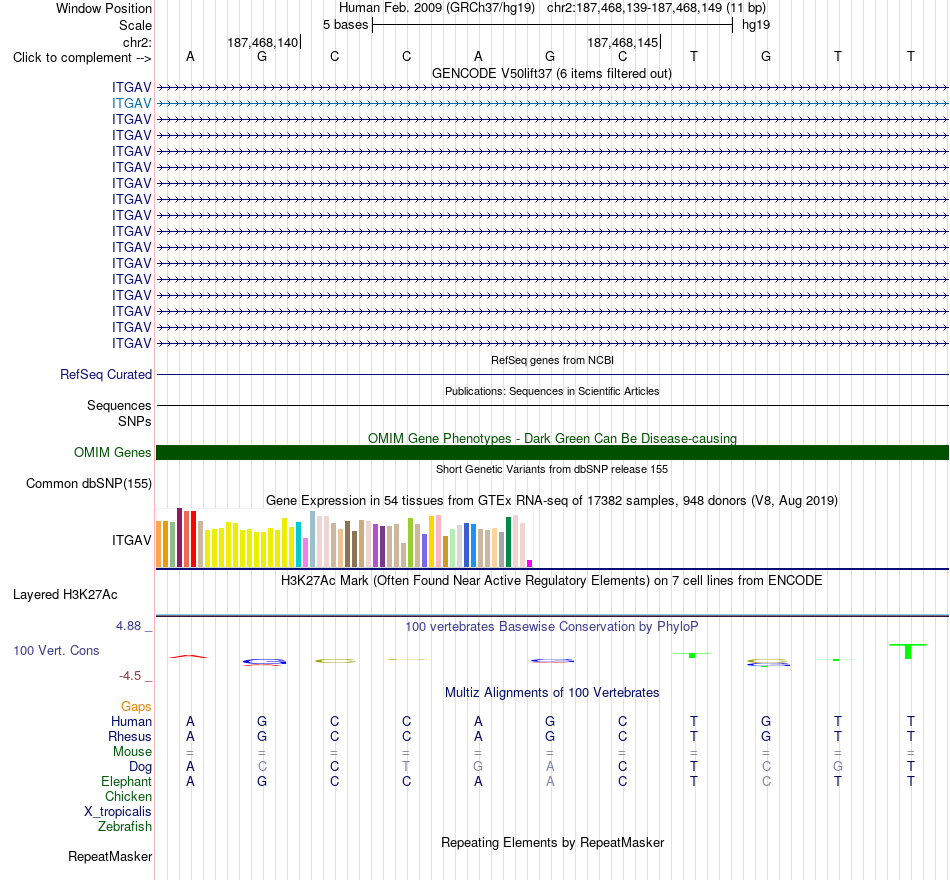This screenshot has height=880, width=950.
Task: Click the tall green PhyloP conservation bar
Action: click(908, 652)
